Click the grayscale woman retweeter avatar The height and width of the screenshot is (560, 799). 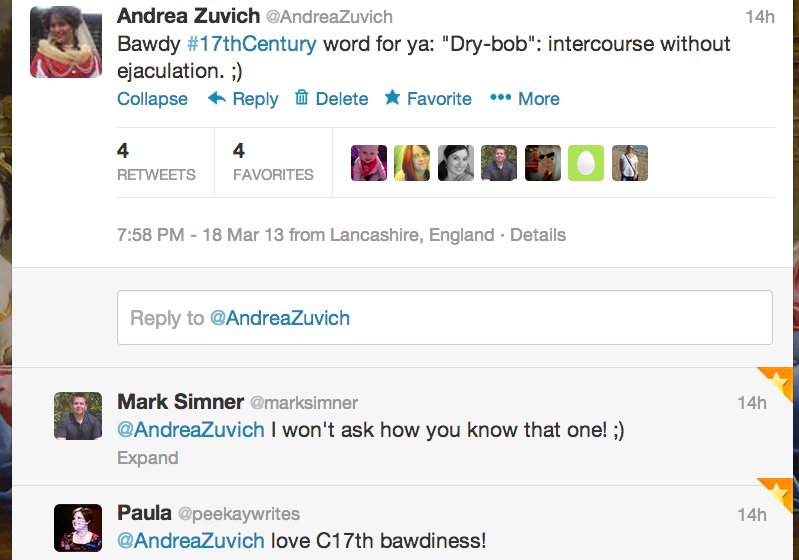(x=456, y=163)
